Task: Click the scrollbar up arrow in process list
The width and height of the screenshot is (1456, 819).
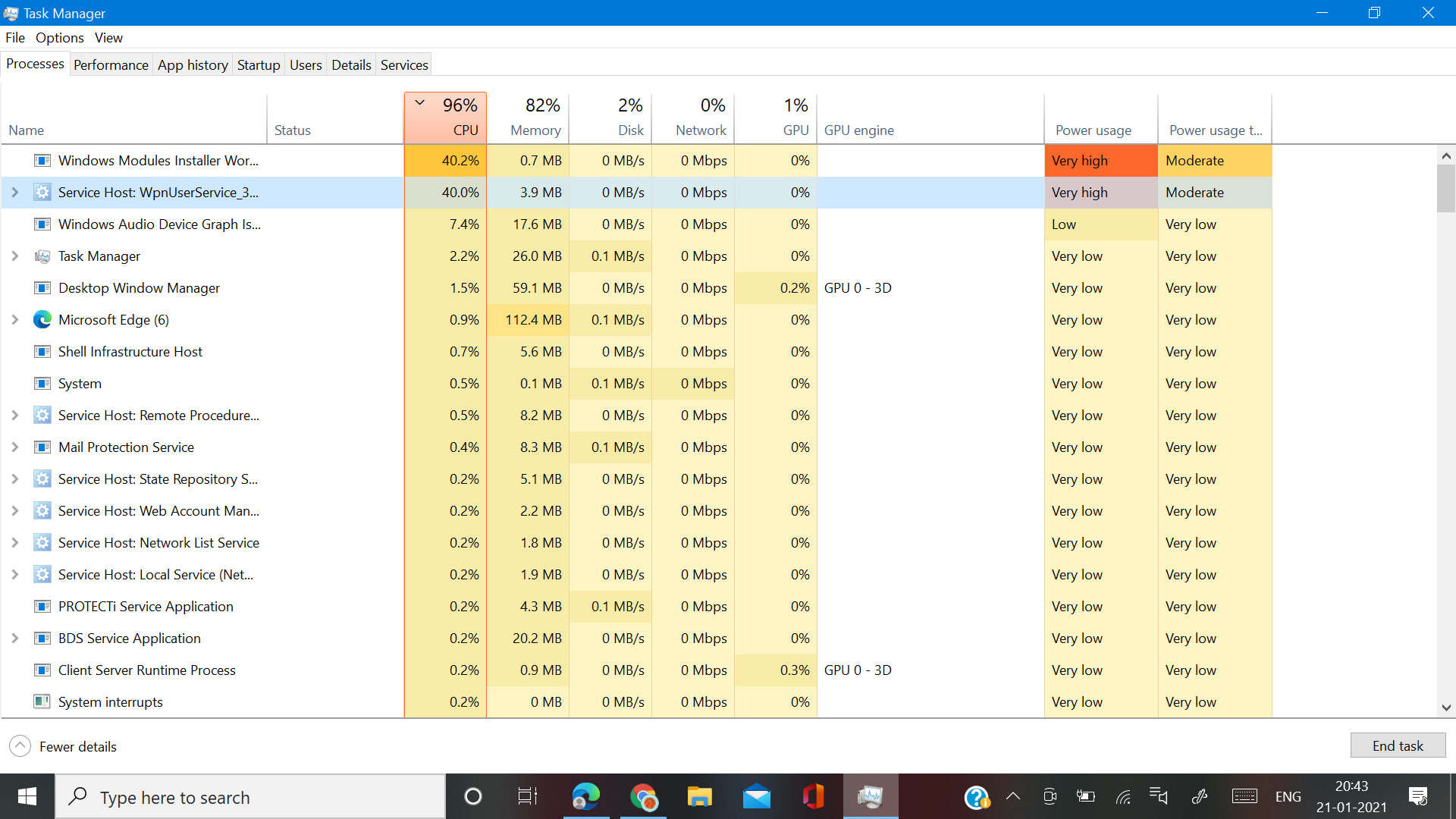Action: [1446, 155]
